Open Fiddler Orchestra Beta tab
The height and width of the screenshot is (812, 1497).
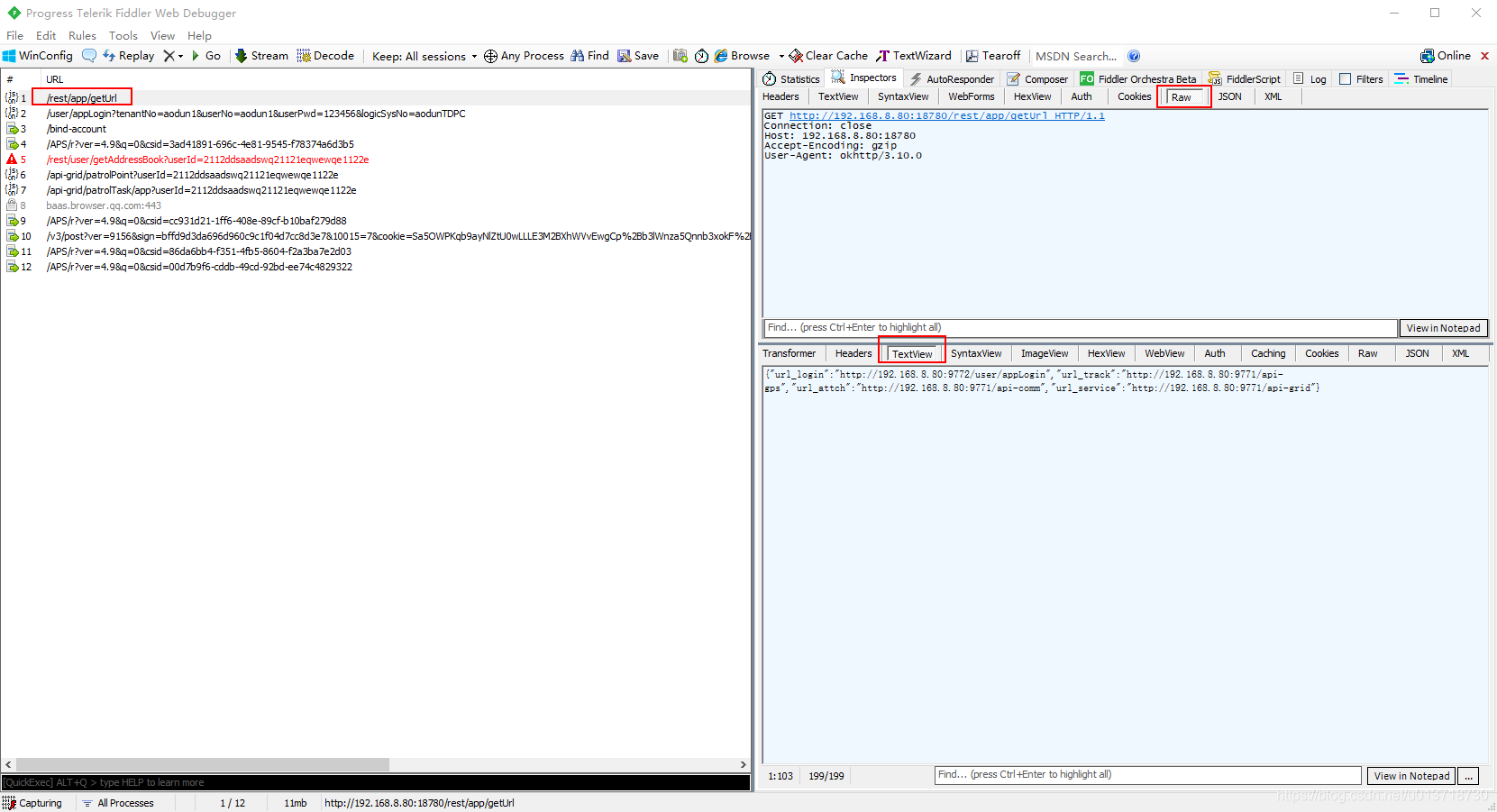coord(1138,79)
